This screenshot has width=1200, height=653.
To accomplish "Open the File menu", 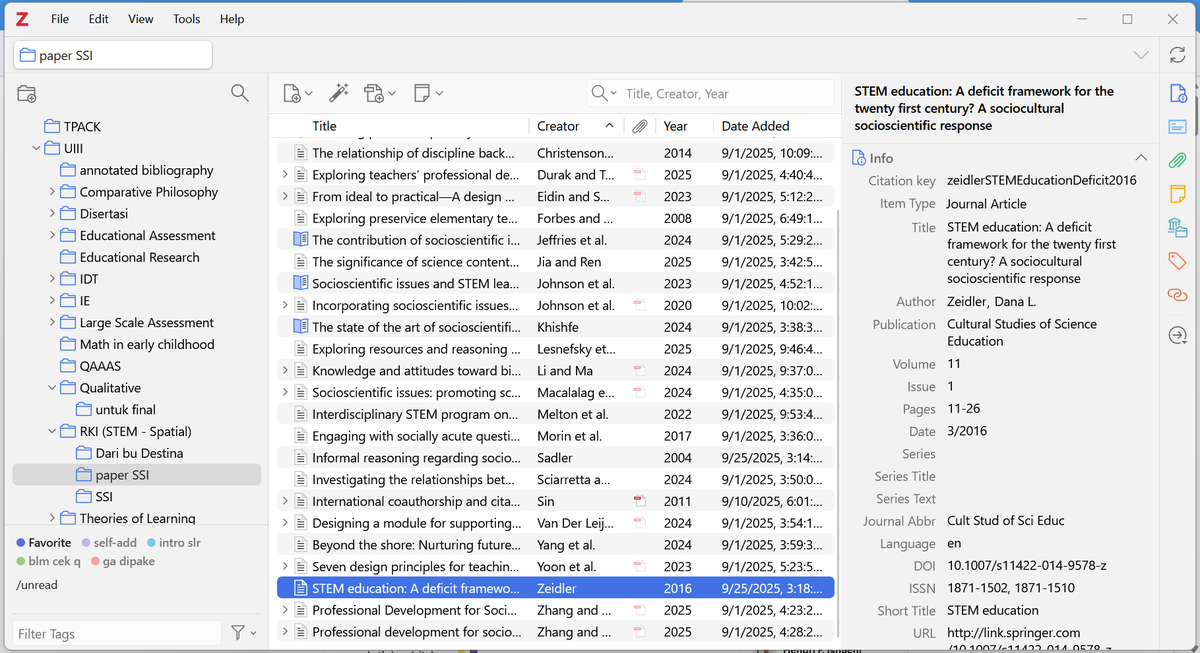I will (60, 19).
